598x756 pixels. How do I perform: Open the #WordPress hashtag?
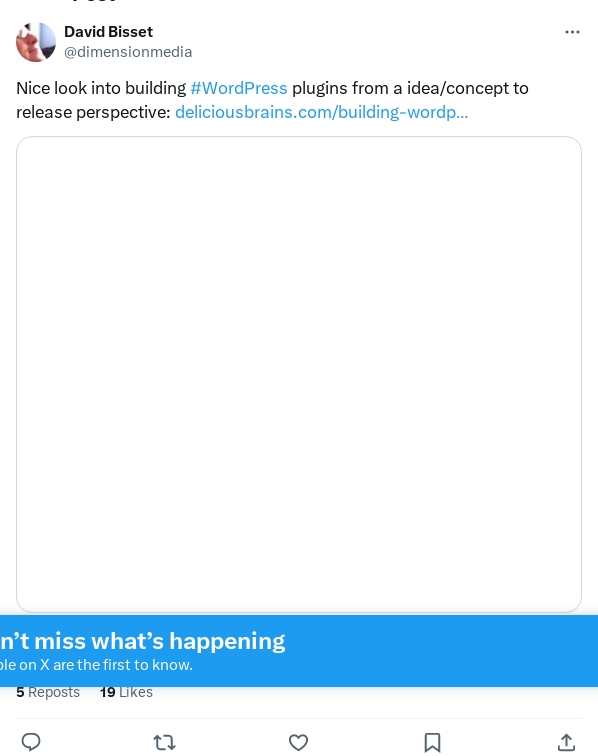(x=239, y=88)
